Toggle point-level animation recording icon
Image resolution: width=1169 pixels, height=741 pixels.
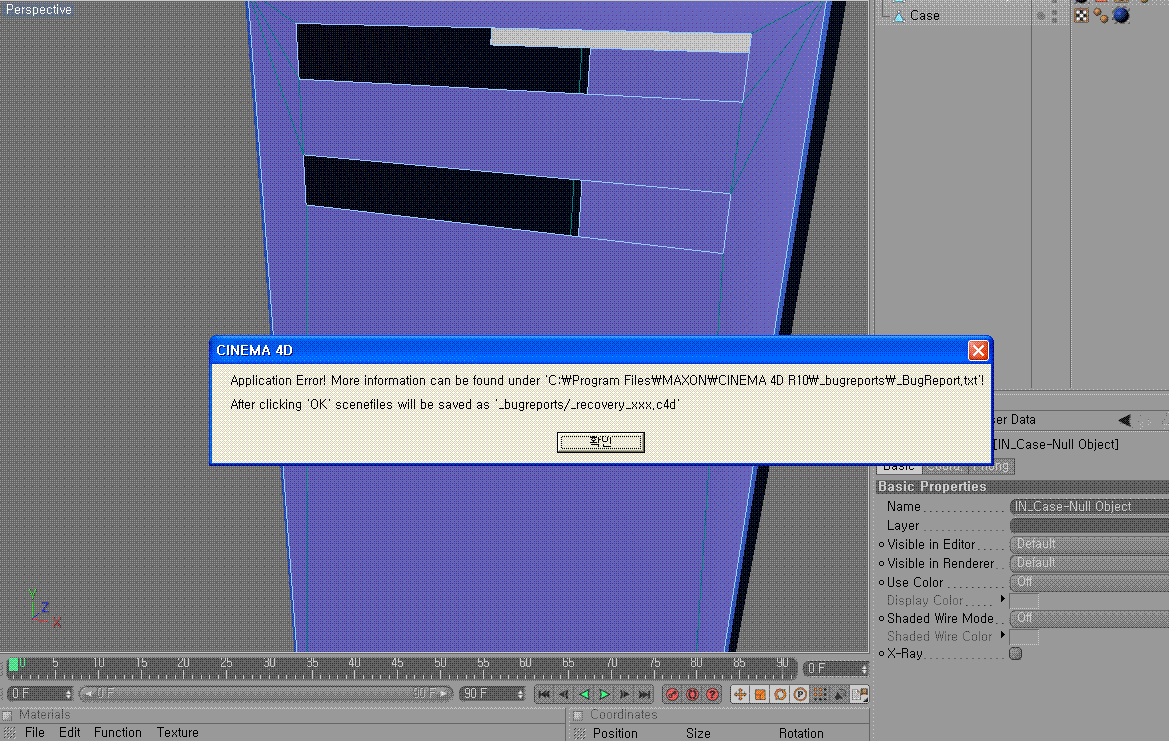pyautogui.click(x=820, y=695)
